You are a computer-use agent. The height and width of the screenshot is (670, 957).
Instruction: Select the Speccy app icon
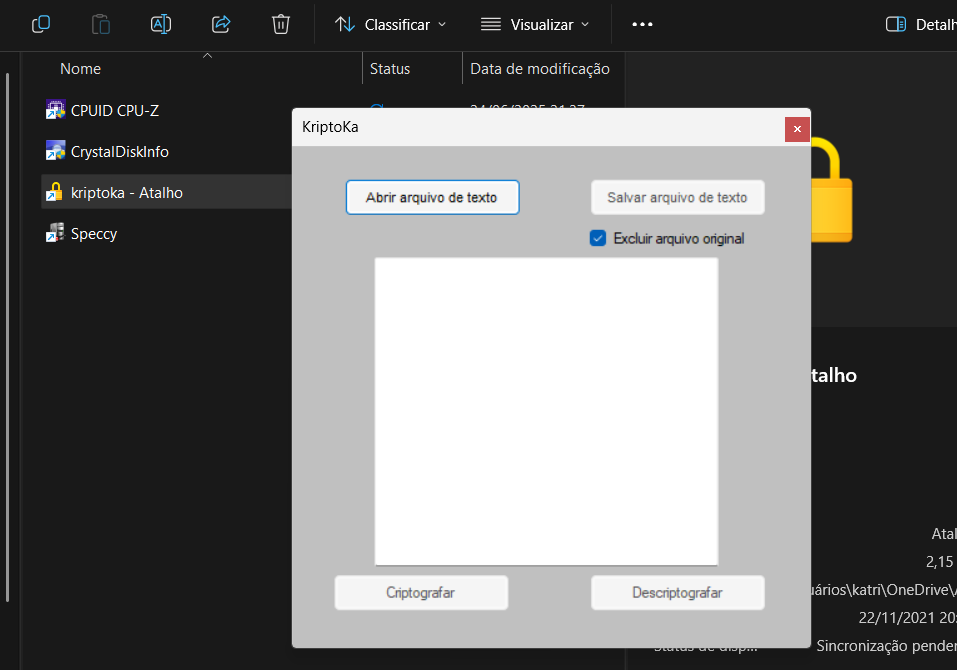click(x=55, y=232)
